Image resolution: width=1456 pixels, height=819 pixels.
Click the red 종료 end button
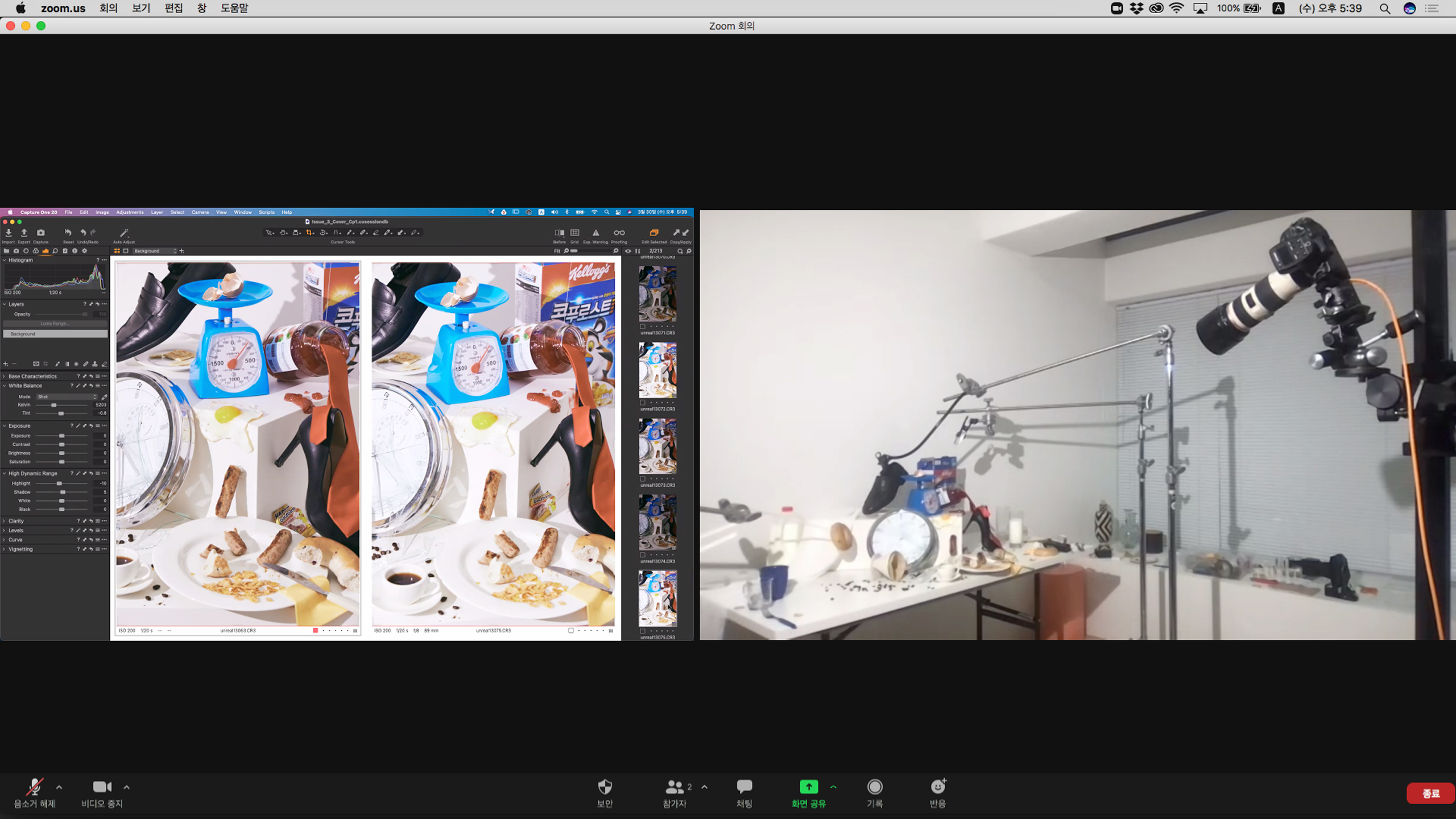tap(1430, 793)
